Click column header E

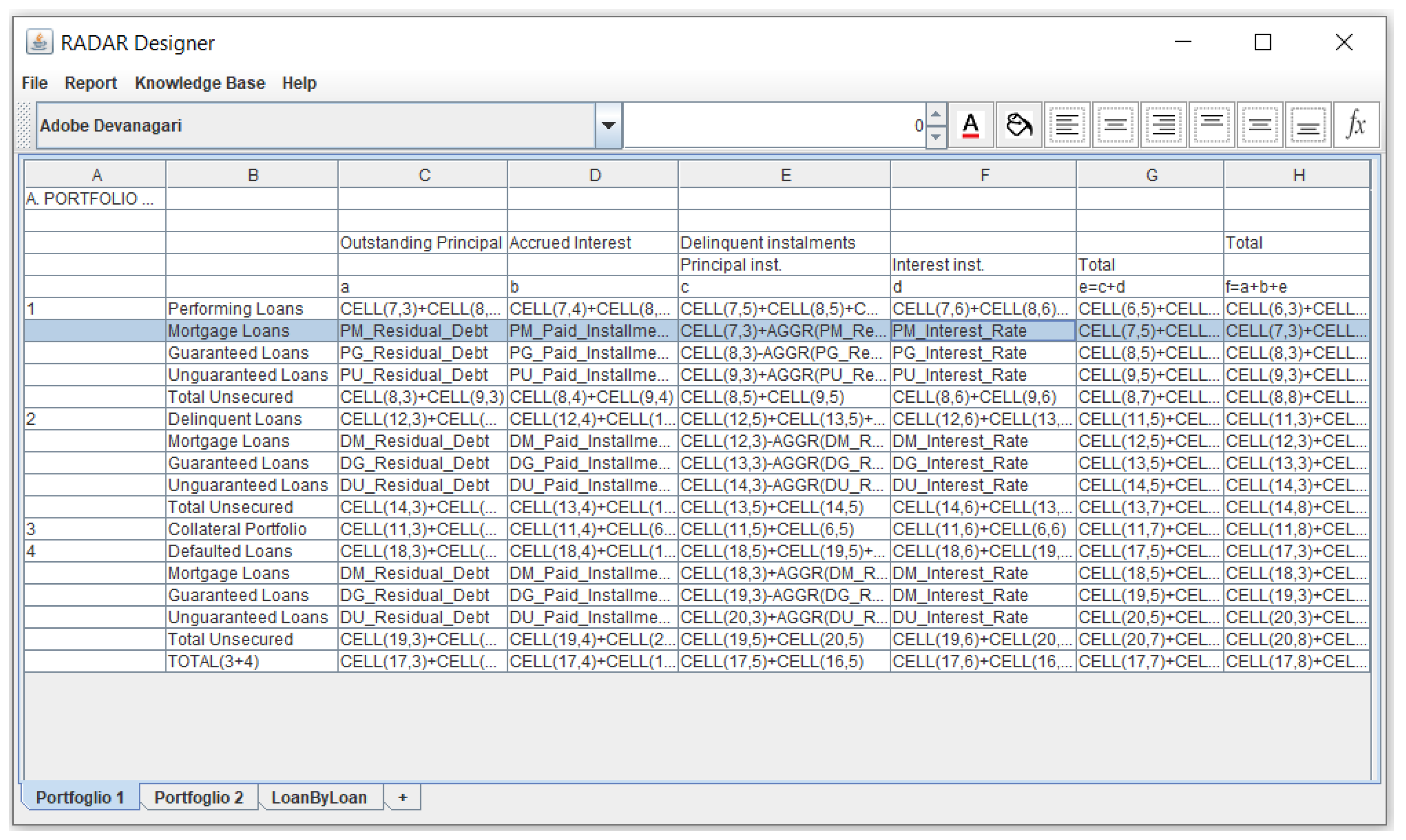point(785,175)
